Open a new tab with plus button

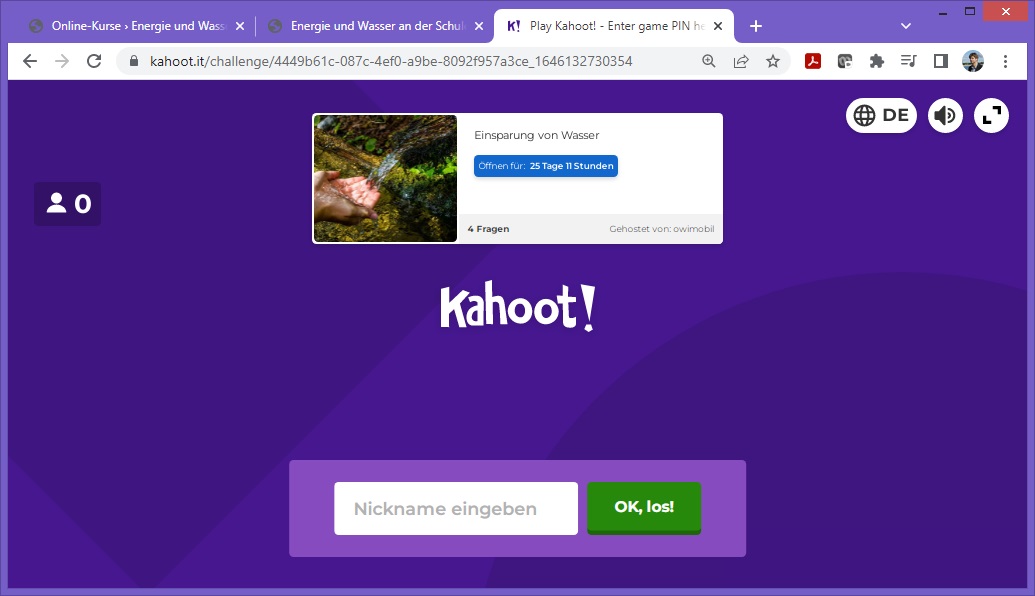tap(756, 26)
